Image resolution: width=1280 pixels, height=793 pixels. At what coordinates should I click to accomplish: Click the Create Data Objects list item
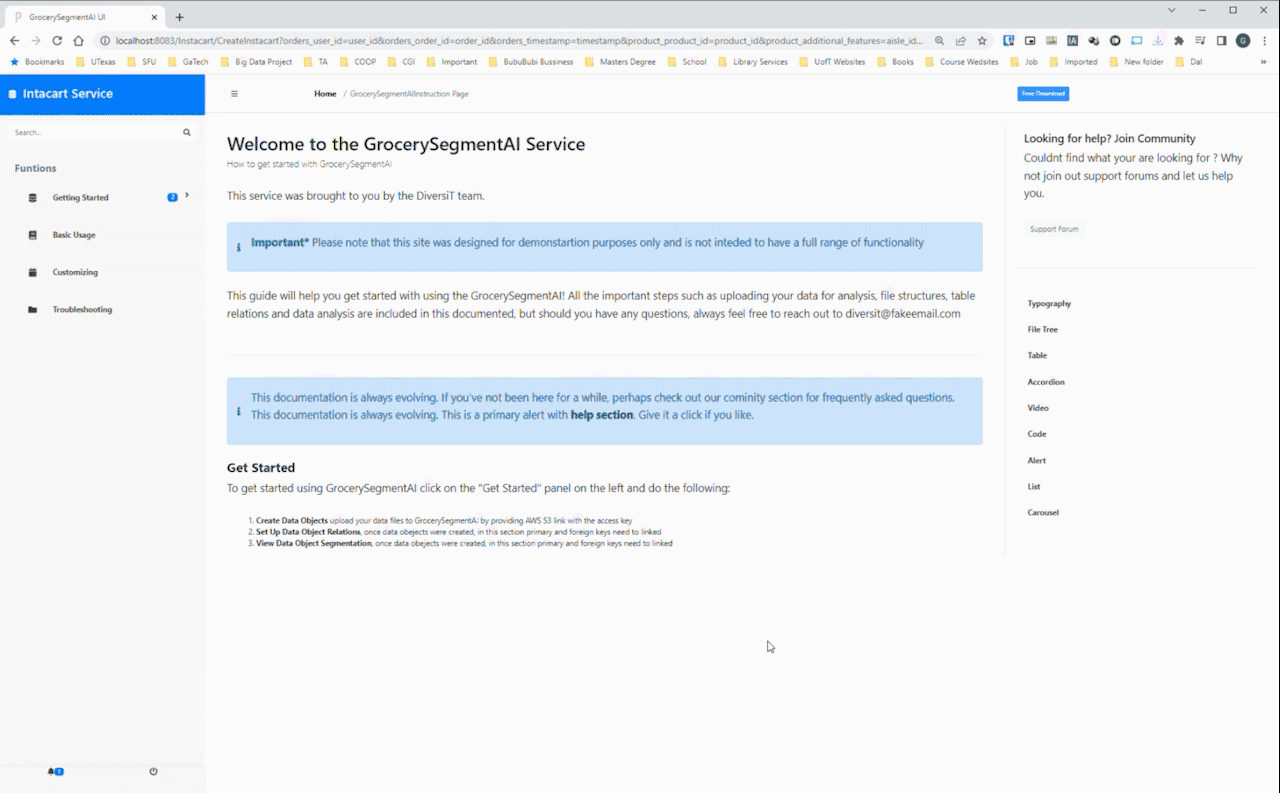[x=444, y=521]
